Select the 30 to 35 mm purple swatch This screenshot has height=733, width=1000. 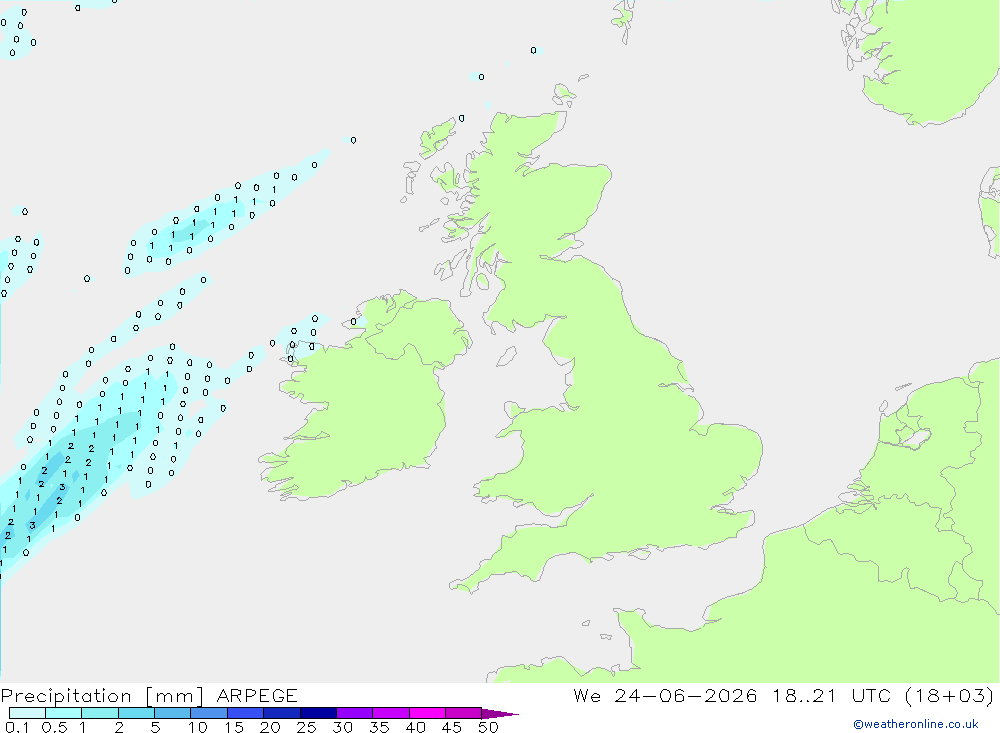354,713
